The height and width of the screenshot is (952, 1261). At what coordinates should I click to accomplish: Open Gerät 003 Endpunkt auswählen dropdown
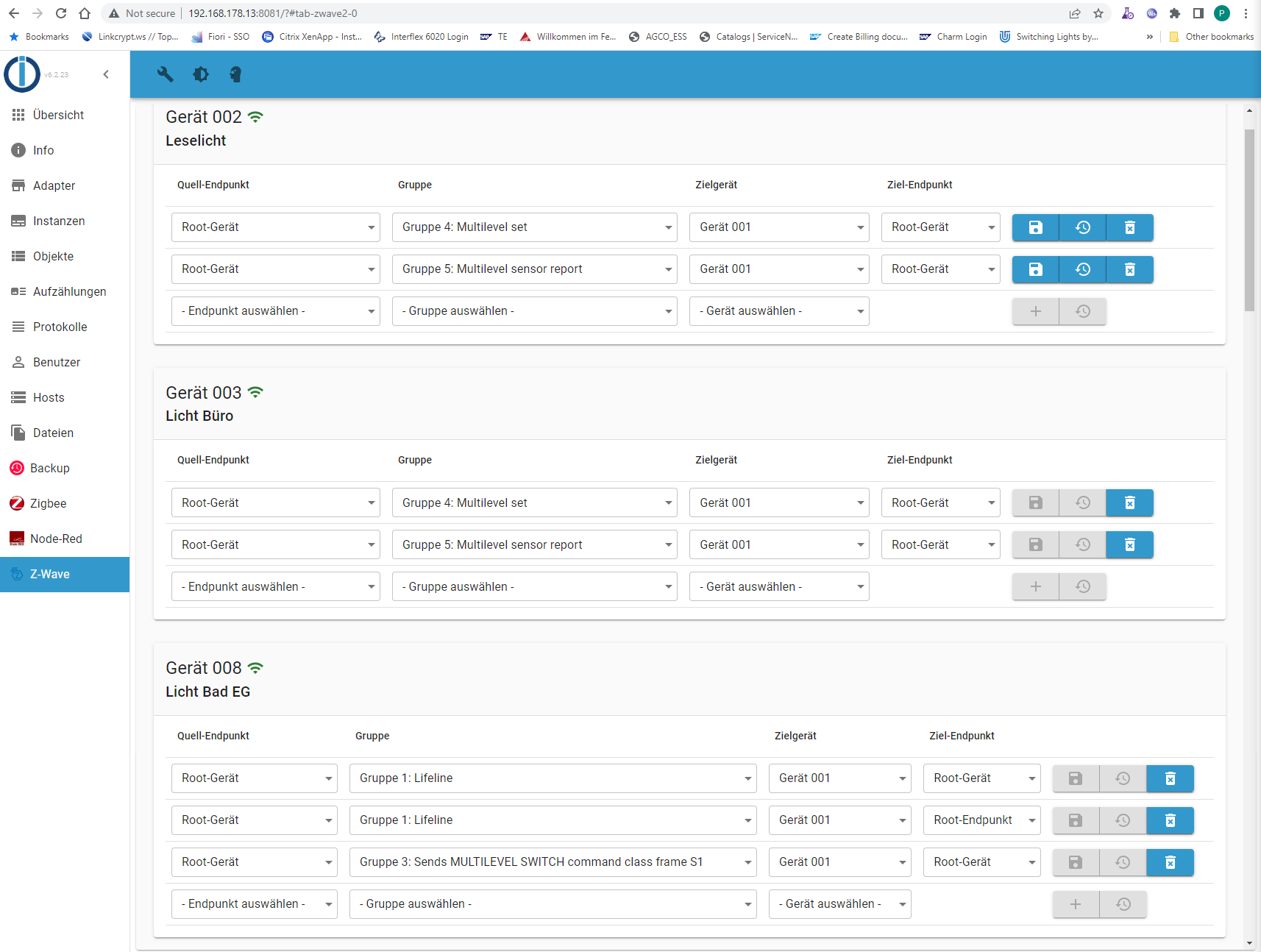click(x=276, y=586)
